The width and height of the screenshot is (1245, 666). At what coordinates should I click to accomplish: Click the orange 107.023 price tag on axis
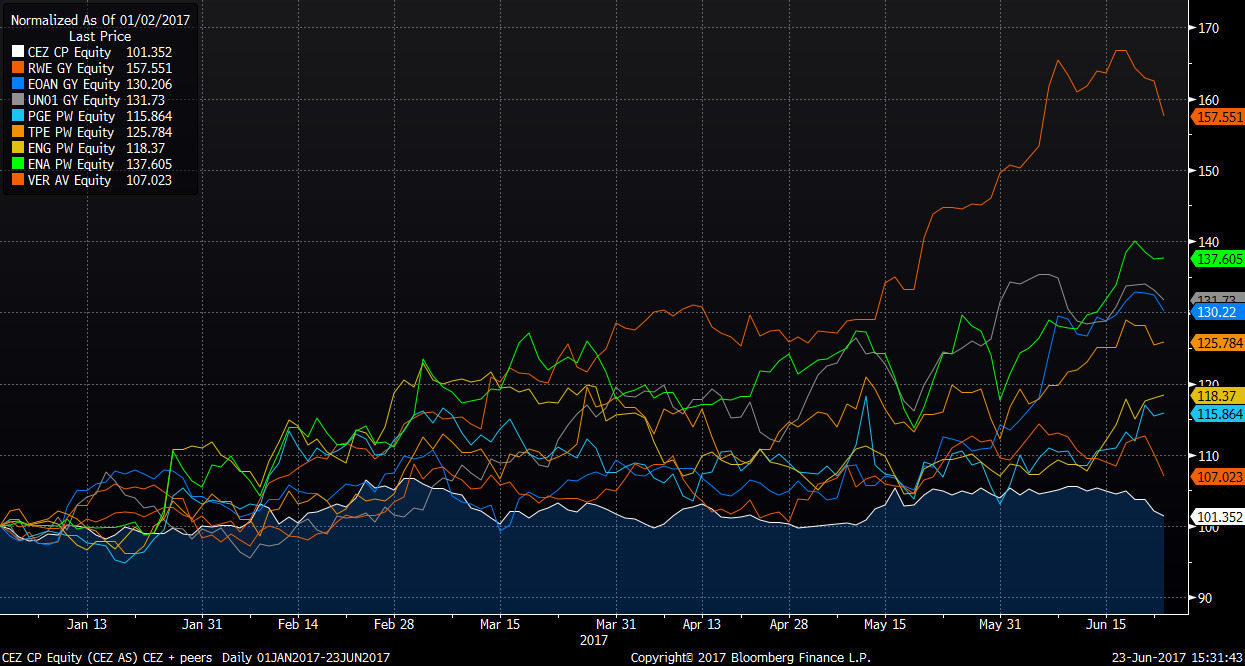(x=1216, y=477)
